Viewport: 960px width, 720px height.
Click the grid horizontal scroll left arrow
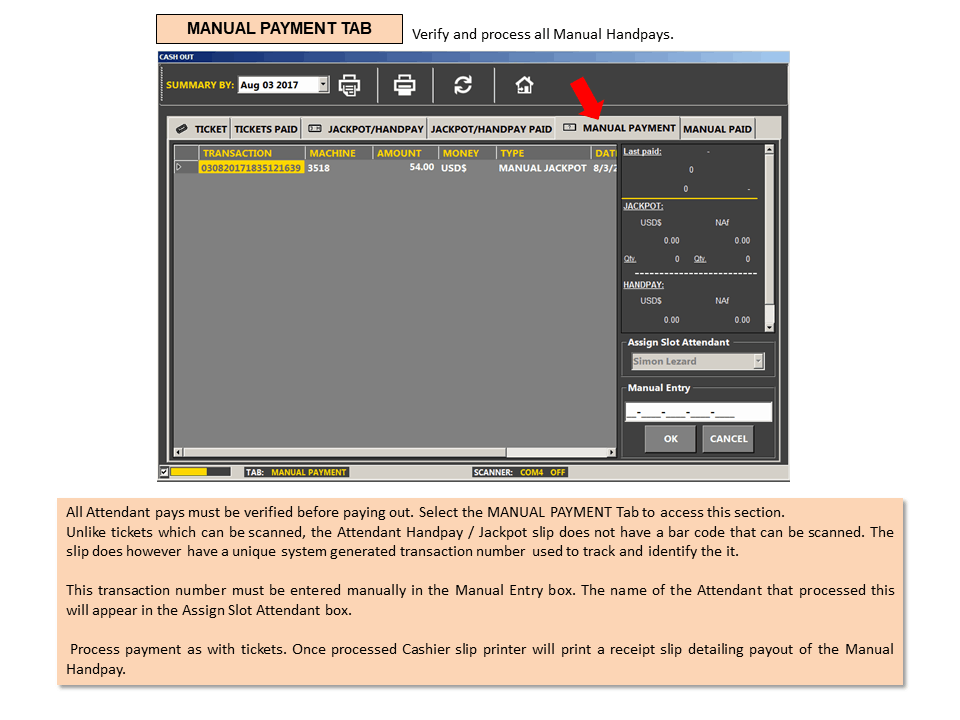(178, 452)
